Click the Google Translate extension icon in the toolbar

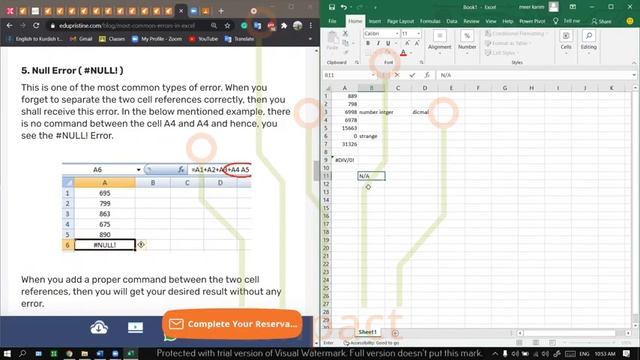coord(257,25)
